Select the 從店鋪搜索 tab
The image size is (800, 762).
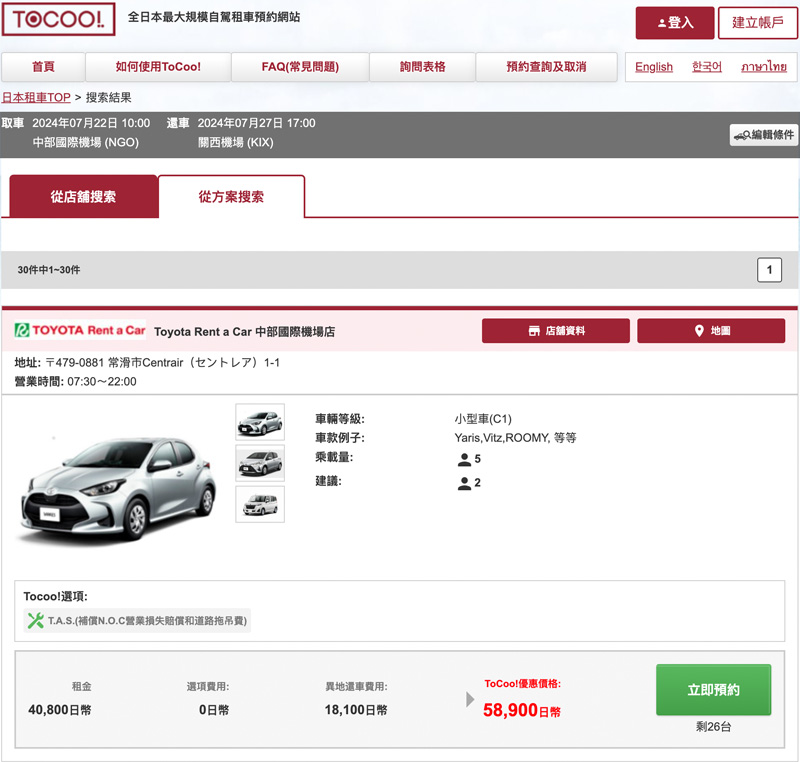[x=84, y=197]
